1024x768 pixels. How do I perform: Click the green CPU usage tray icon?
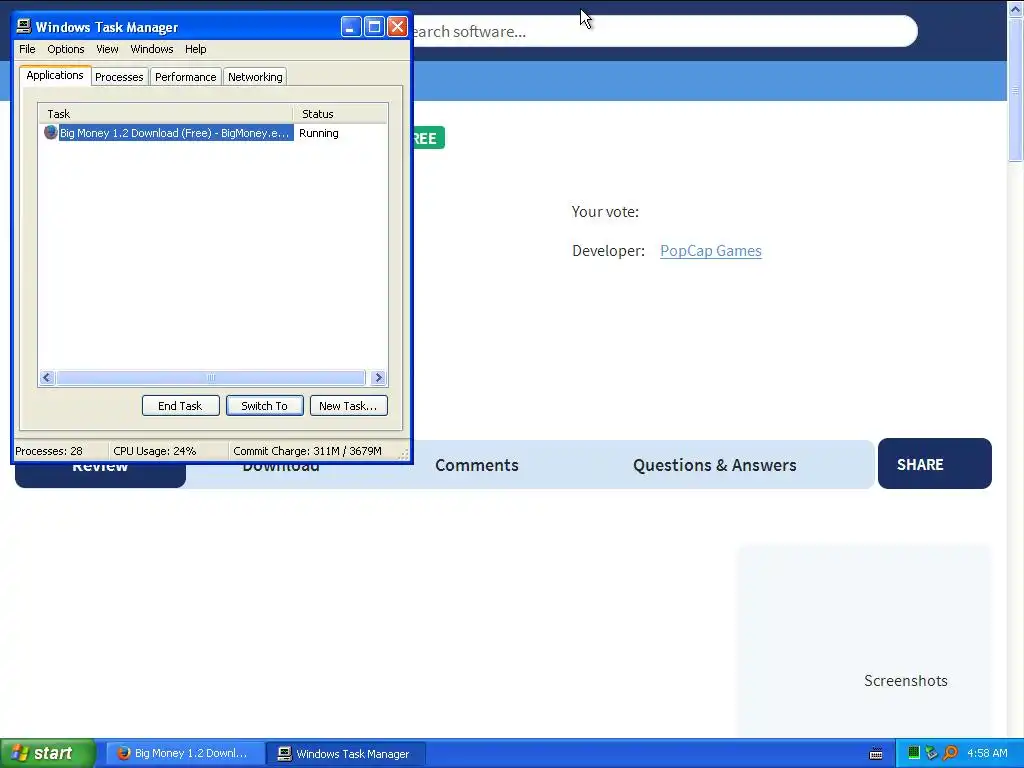(x=914, y=753)
